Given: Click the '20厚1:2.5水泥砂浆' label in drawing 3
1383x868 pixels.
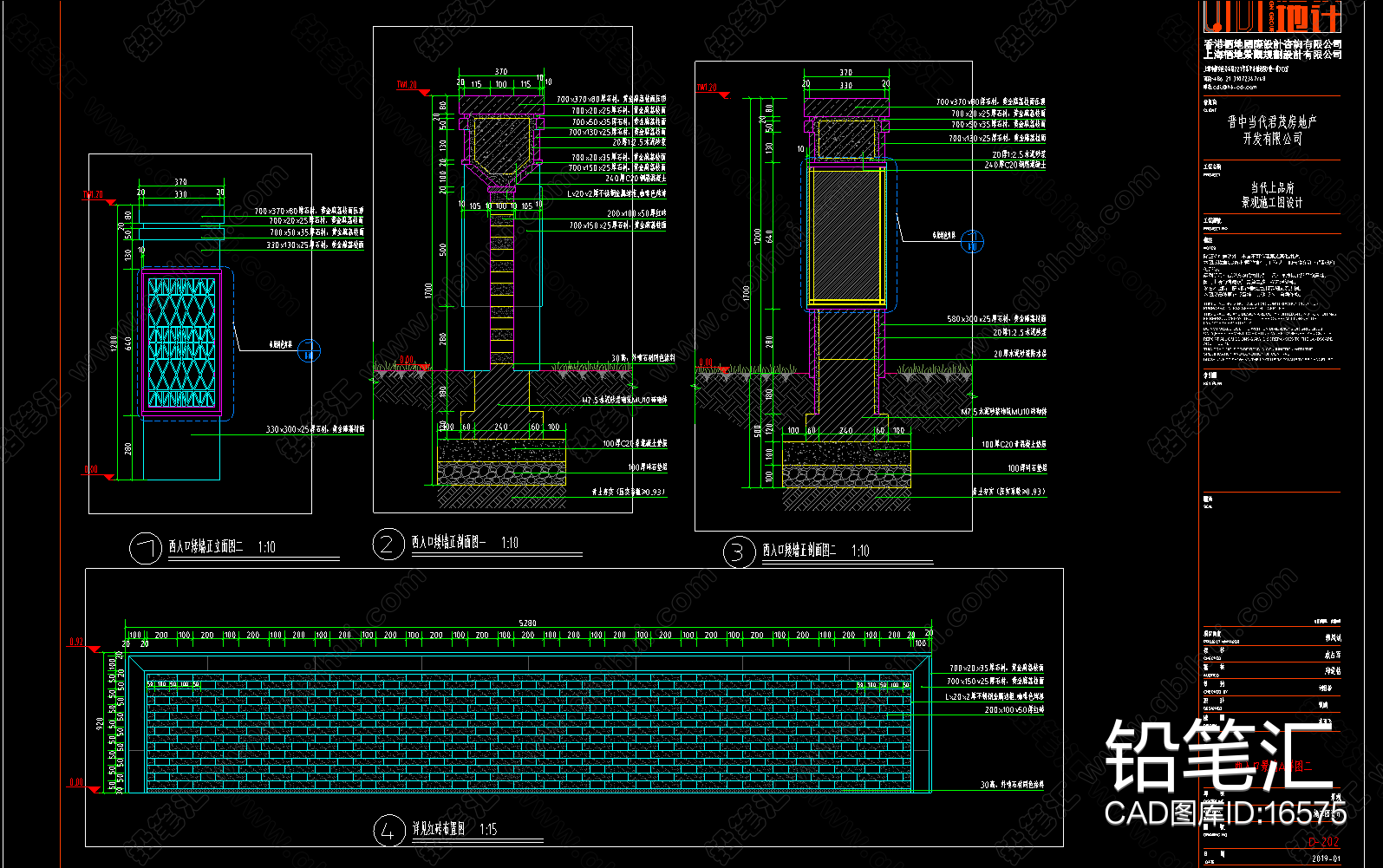Looking at the screenshot, I should click(x=1019, y=332).
